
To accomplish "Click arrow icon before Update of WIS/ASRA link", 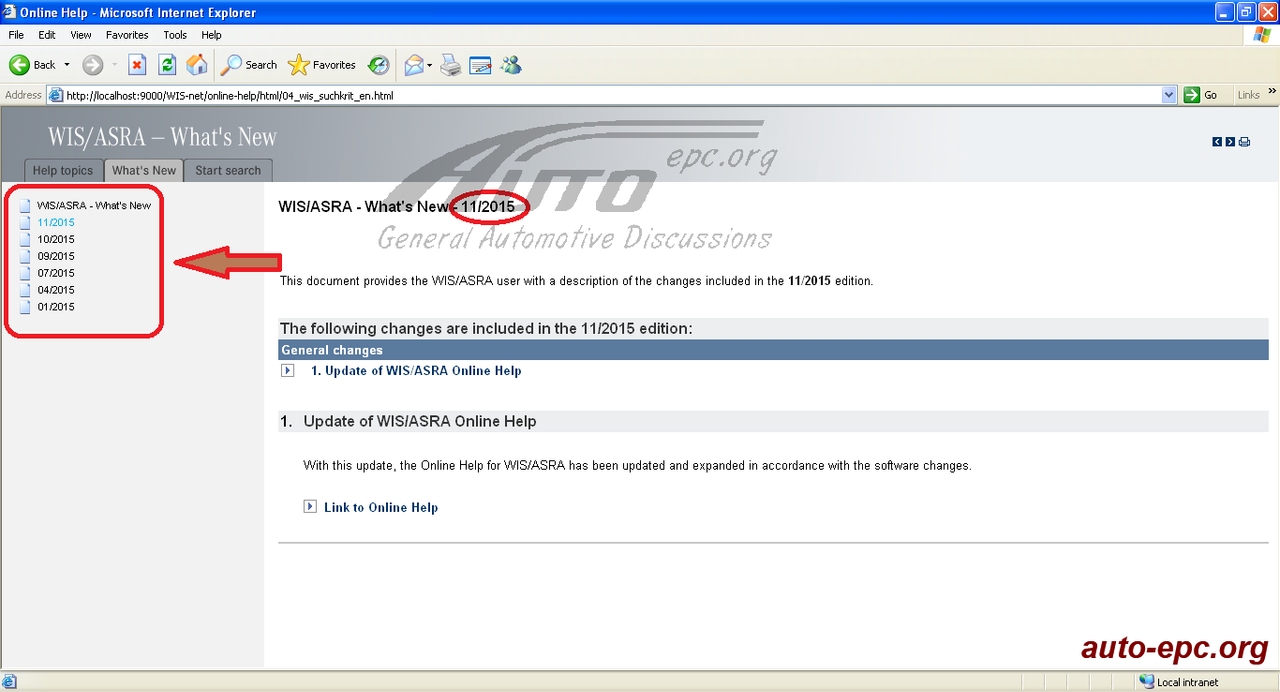I will [288, 371].
